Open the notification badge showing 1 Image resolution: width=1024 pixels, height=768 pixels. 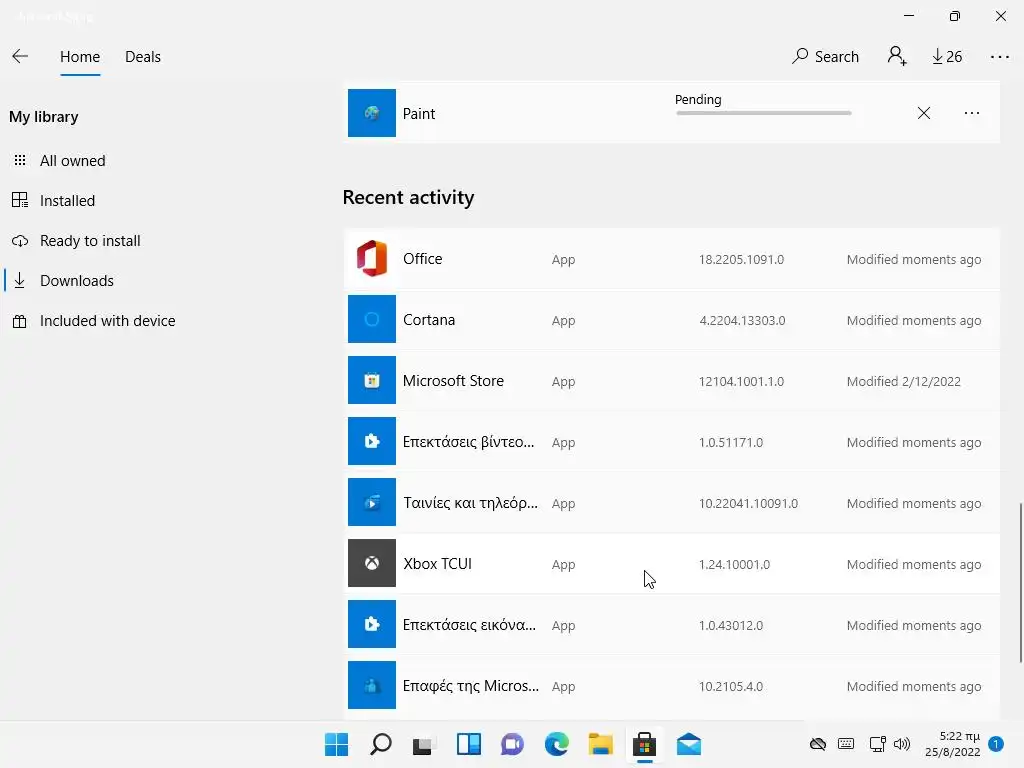996,744
